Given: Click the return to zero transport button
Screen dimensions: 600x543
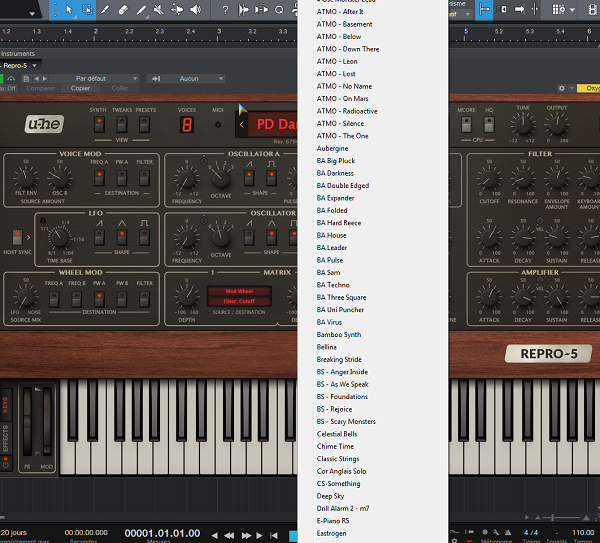Looking at the screenshot, I should tap(274, 535).
